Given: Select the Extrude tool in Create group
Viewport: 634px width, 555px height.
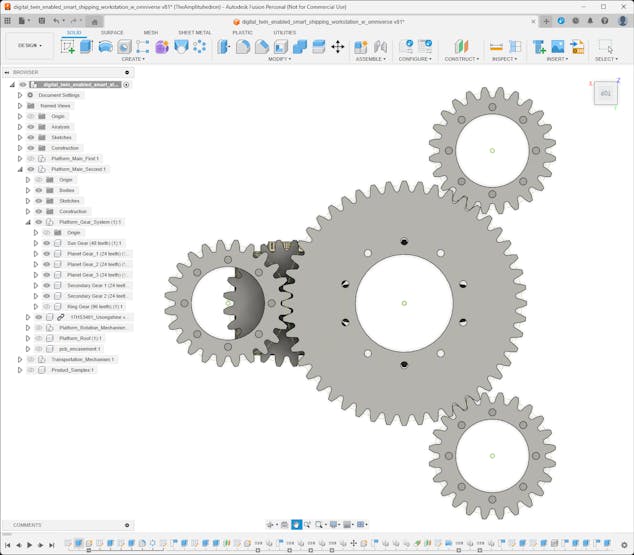Looking at the screenshot, I should click(x=86, y=46).
